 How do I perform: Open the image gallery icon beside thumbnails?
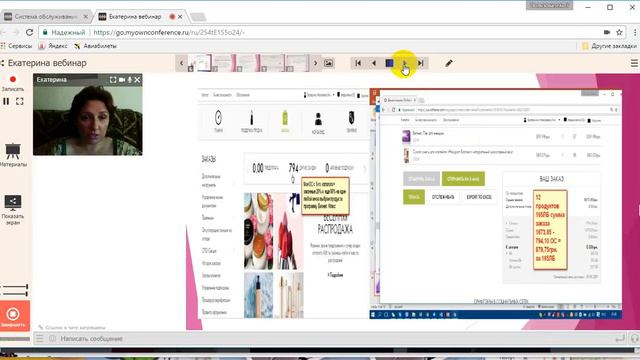click(328, 63)
